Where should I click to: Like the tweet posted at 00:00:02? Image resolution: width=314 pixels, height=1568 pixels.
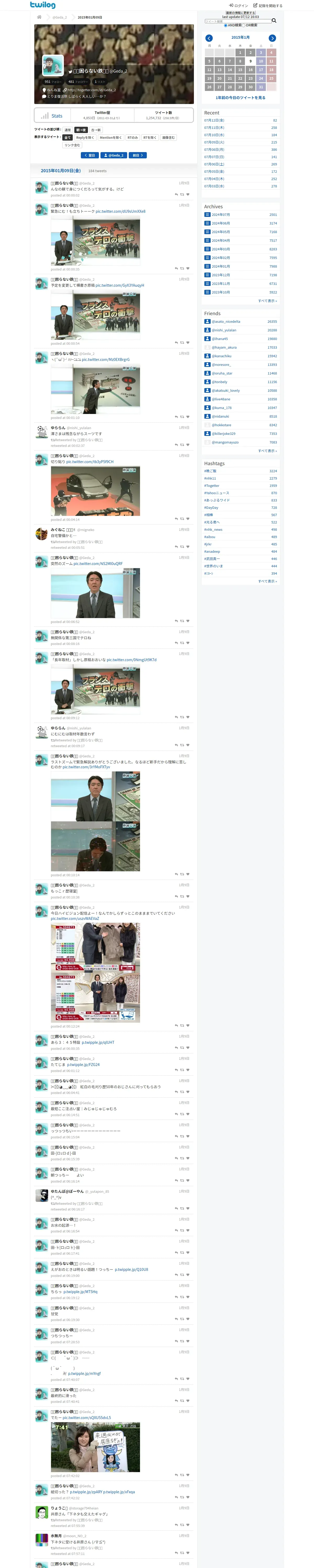tap(188, 195)
